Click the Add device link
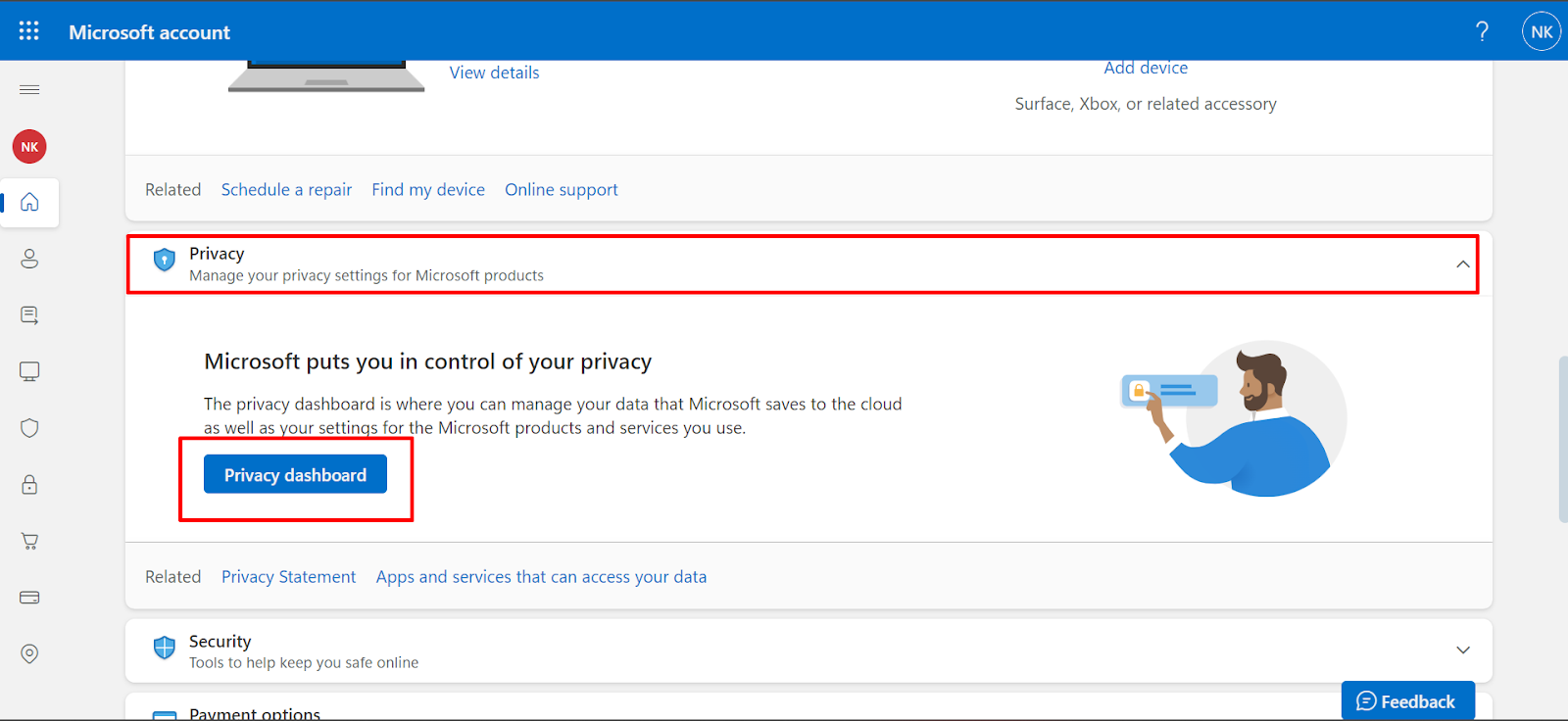The width and height of the screenshot is (1568, 721). (x=1146, y=68)
